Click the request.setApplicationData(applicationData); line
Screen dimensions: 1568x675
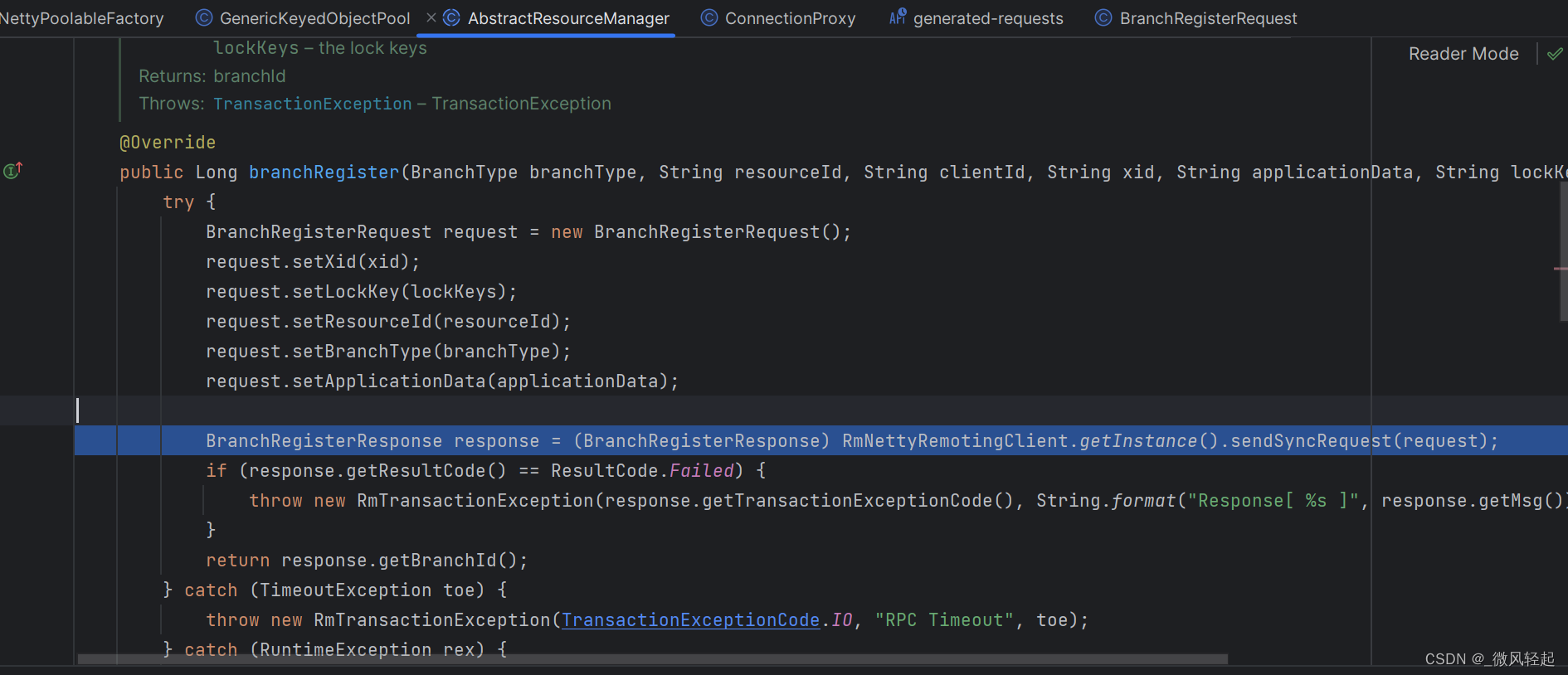[x=442, y=381]
